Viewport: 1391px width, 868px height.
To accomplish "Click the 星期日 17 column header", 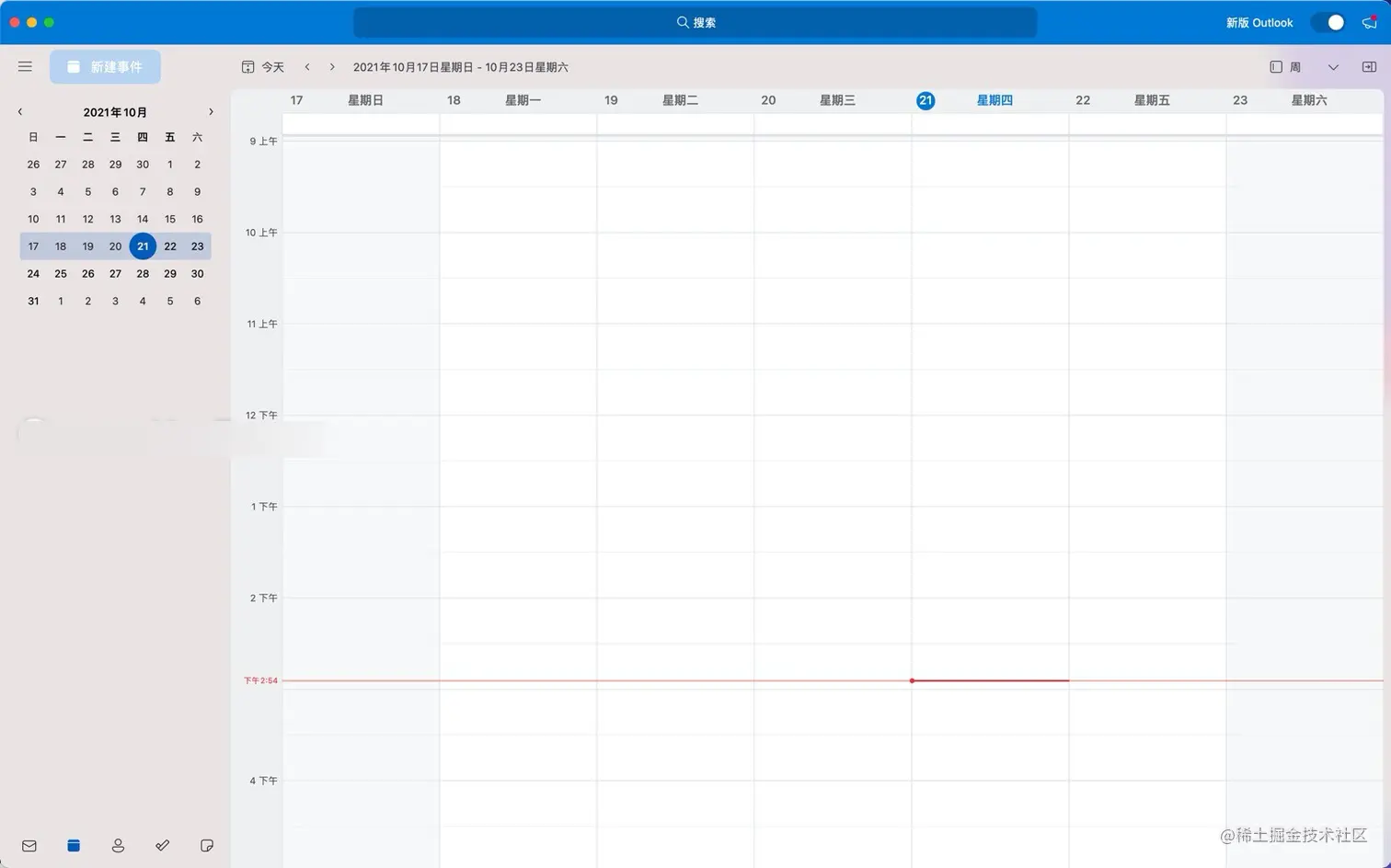I will (x=362, y=100).
